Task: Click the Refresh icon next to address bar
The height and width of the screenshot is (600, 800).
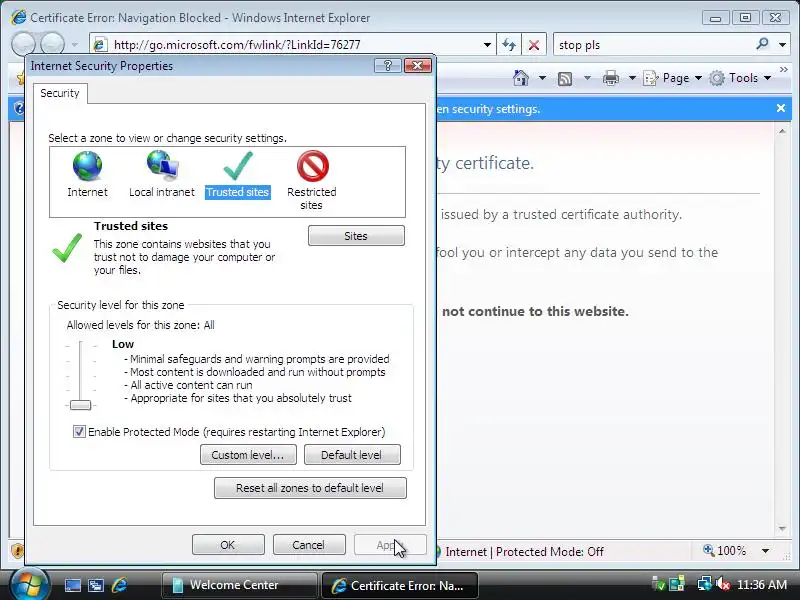Action: click(509, 45)
